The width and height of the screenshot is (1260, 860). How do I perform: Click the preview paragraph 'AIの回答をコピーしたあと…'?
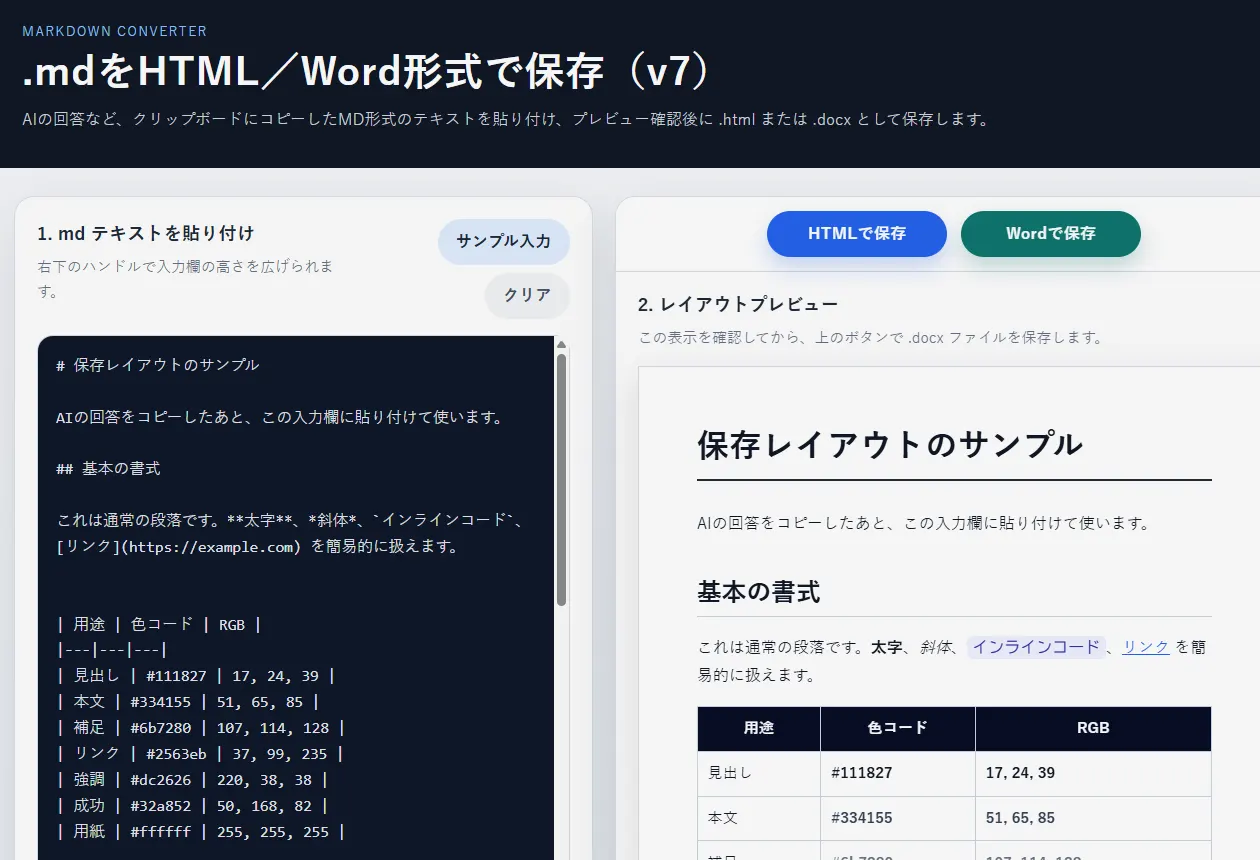(923, 523)
